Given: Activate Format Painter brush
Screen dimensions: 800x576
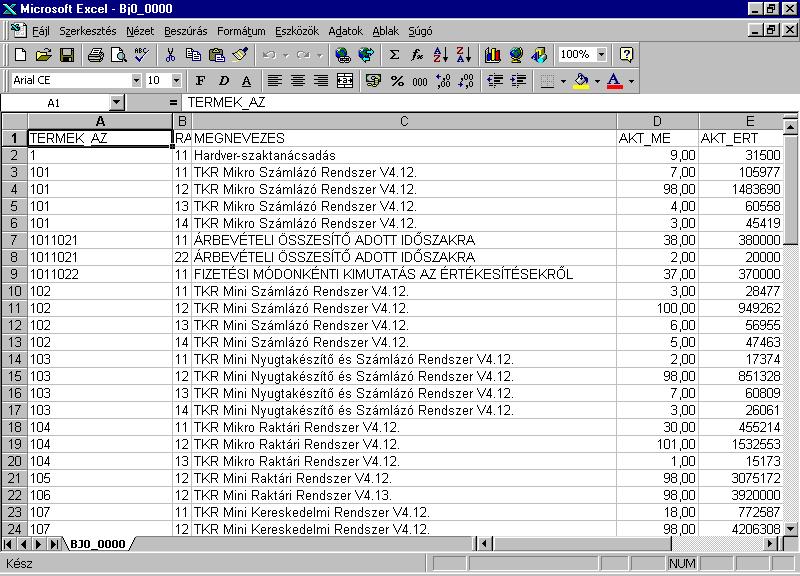Looking at the screenshot, I should (240, 55).
